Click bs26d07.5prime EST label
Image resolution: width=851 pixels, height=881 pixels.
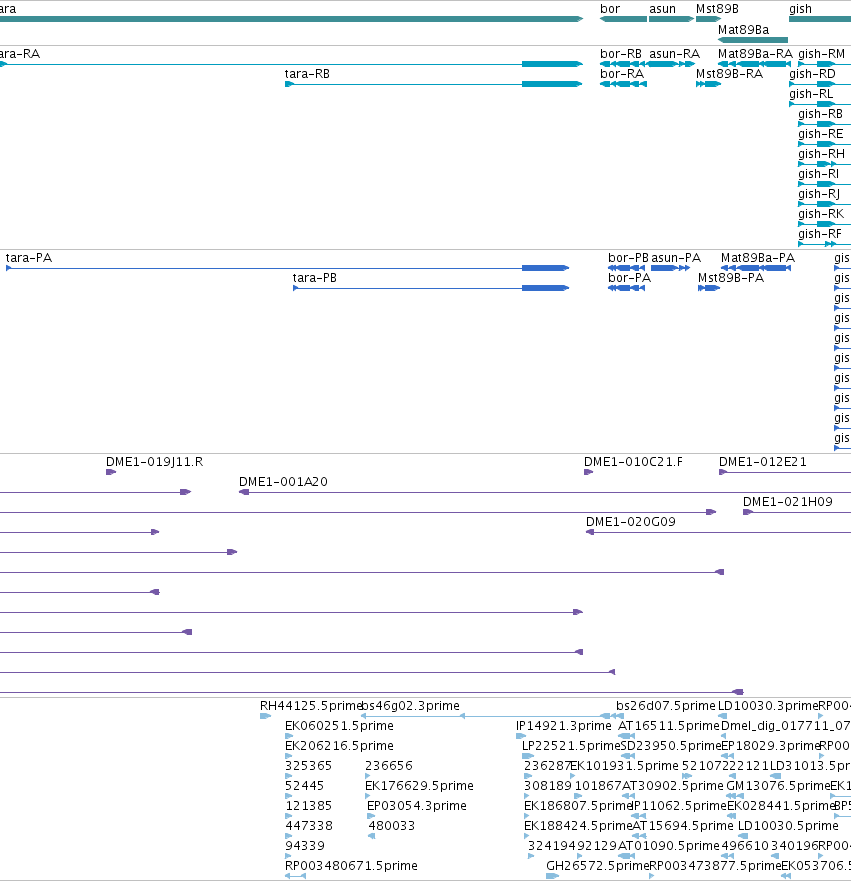coord(666,706)
